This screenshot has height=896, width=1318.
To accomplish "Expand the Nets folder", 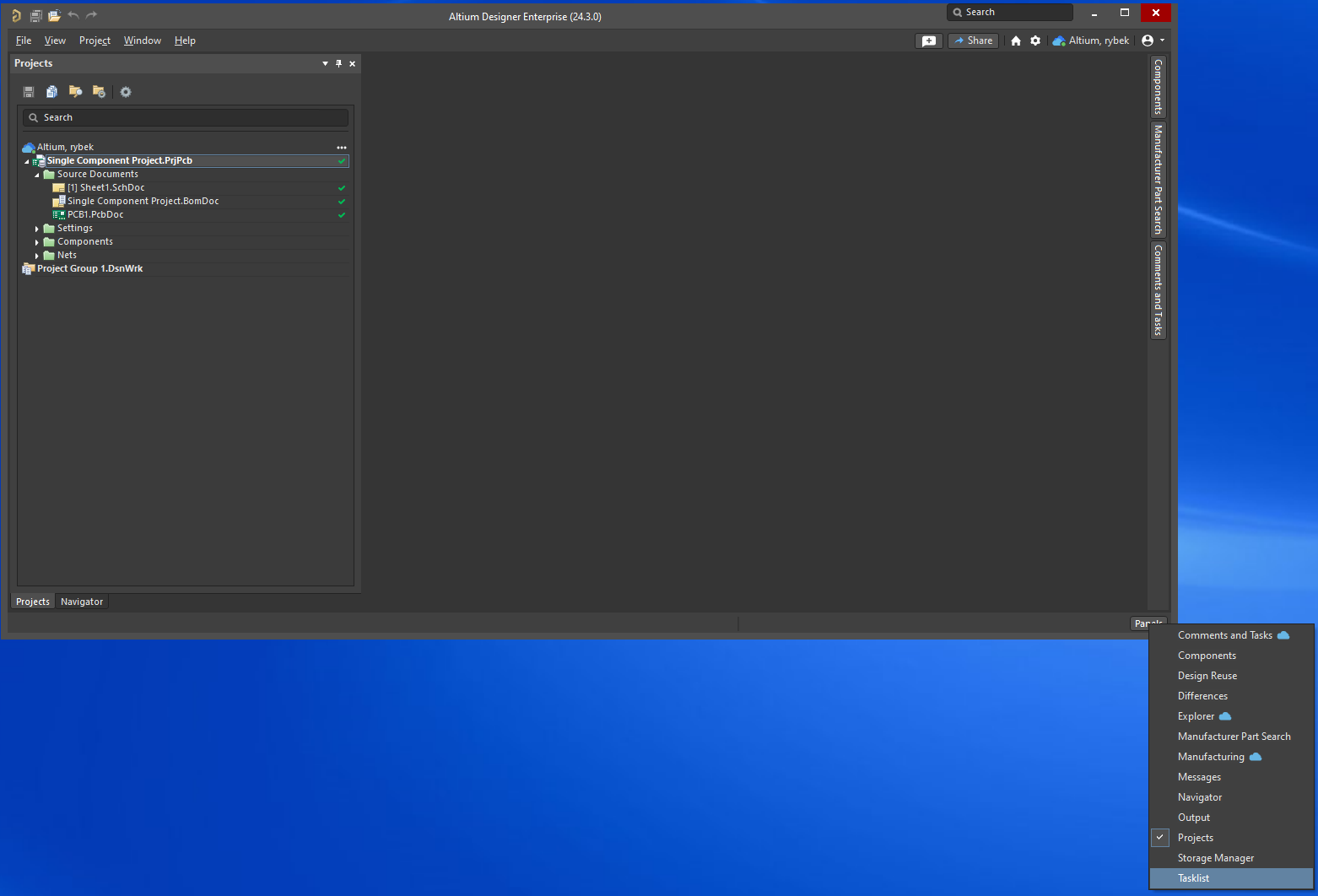I will tap(37, 256).
